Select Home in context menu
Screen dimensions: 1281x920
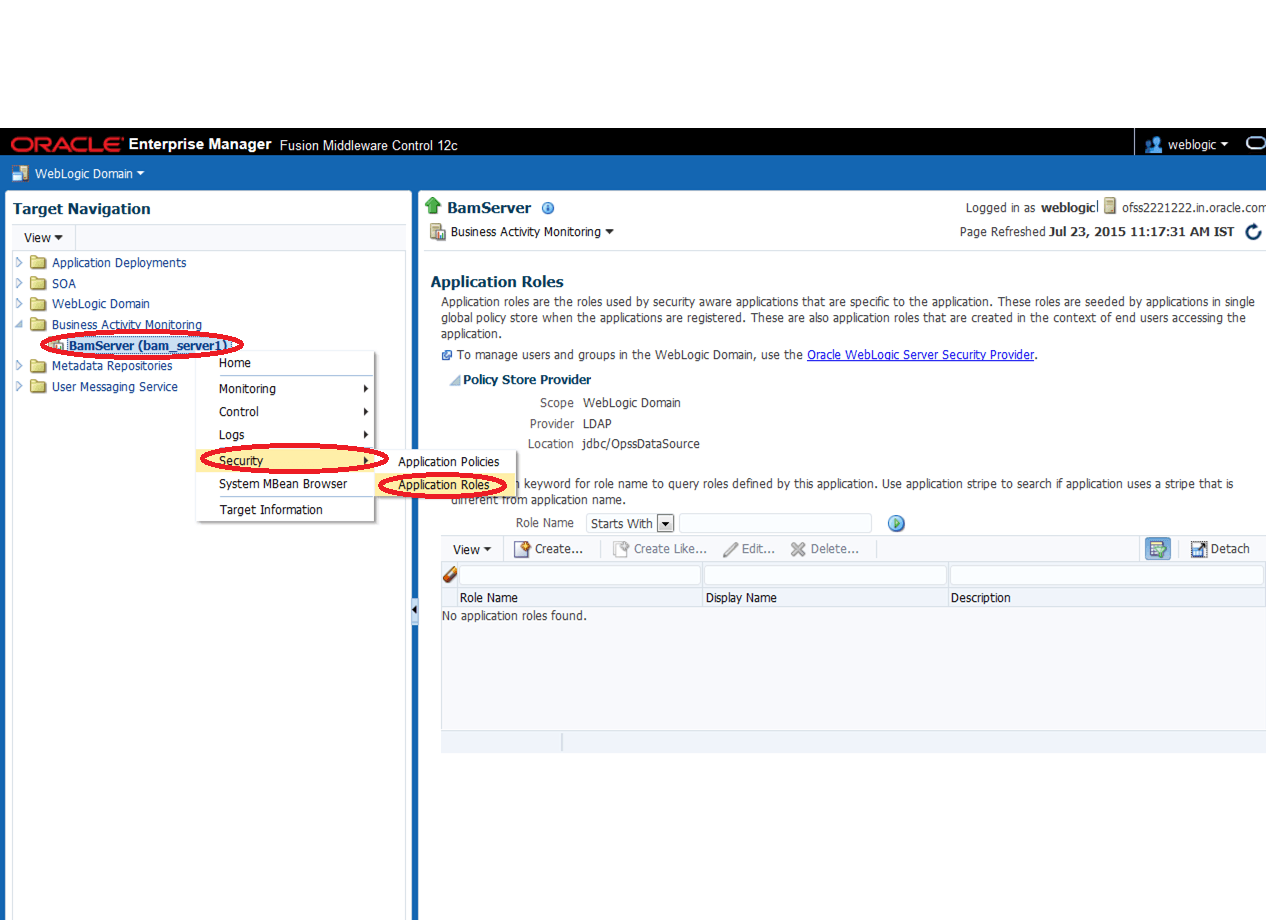(x=285, y=363)
